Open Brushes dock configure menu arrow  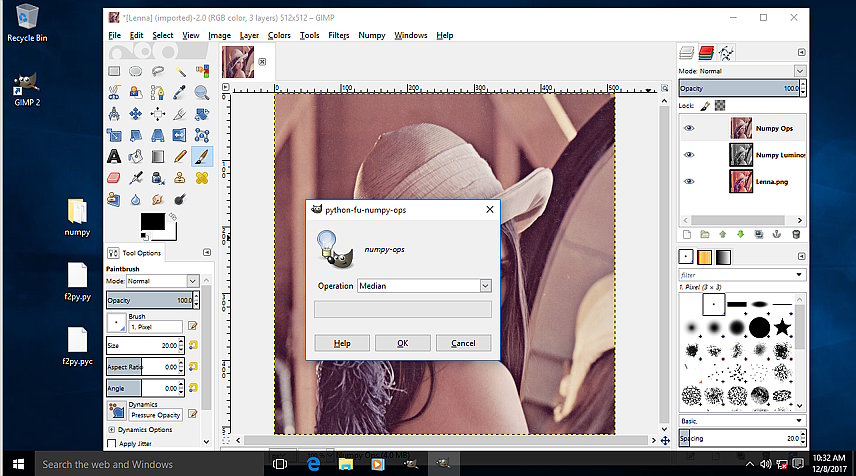pyautogui.click(x=801, y=256)
